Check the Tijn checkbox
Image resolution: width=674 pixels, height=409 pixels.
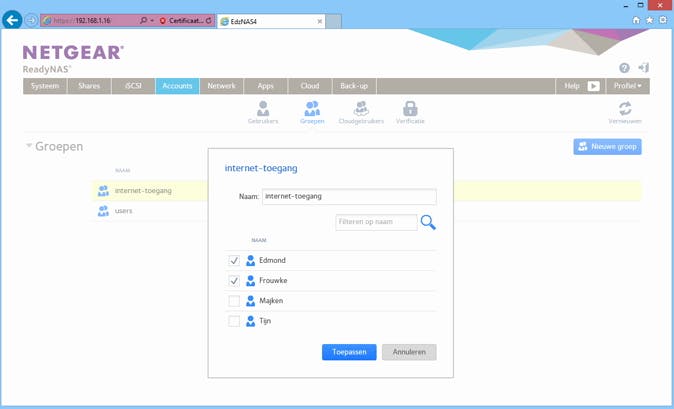[x=234, y=321]
